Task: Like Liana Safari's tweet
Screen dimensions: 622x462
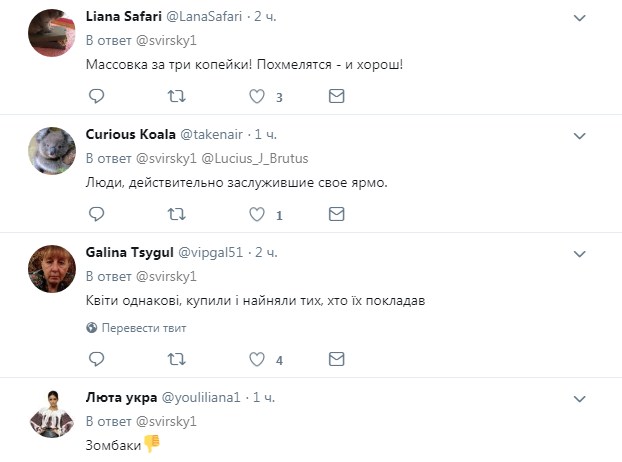Action: click(257, 97)
